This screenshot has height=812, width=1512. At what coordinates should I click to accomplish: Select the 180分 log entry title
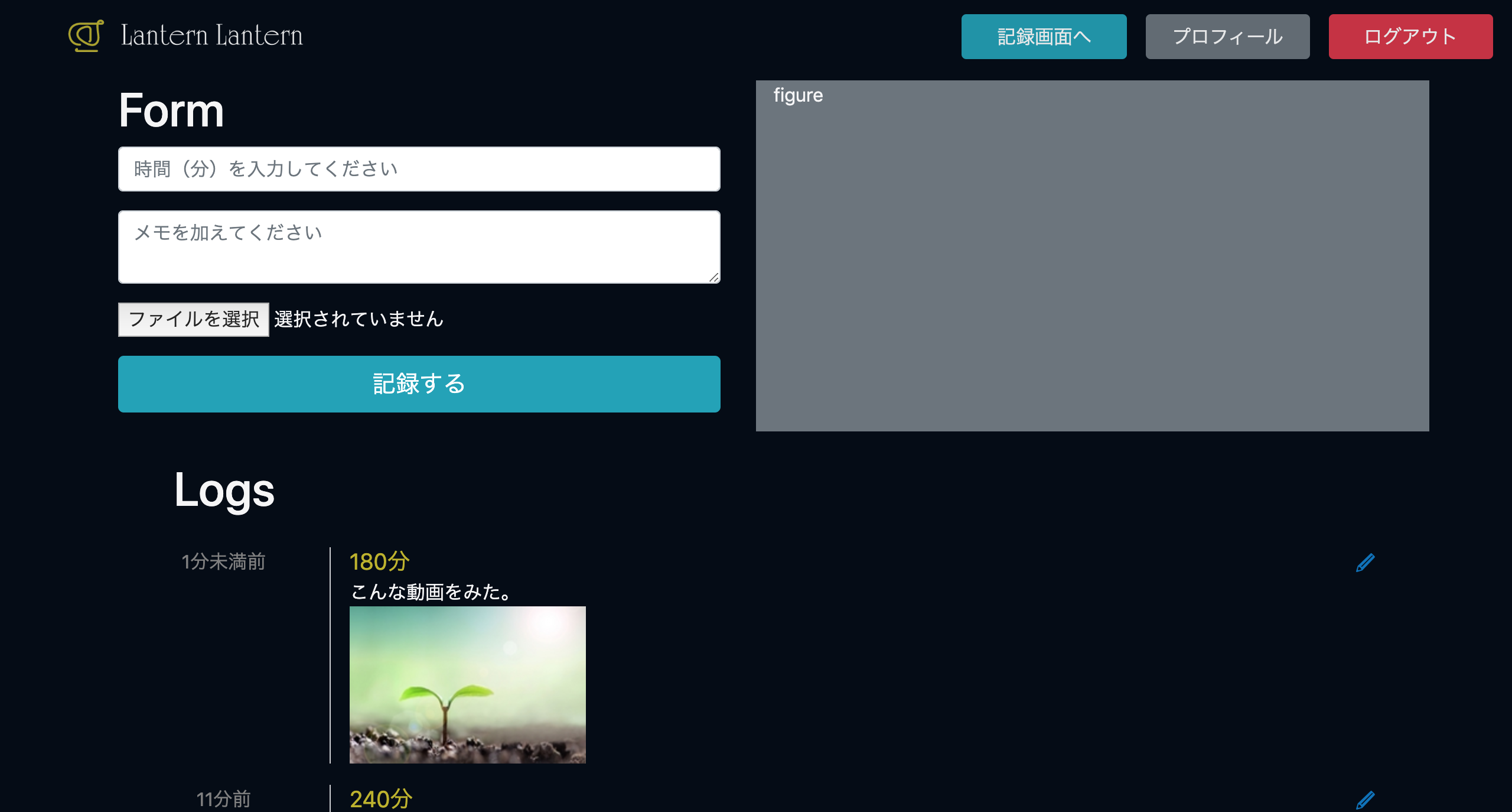(x=379, y=561)
